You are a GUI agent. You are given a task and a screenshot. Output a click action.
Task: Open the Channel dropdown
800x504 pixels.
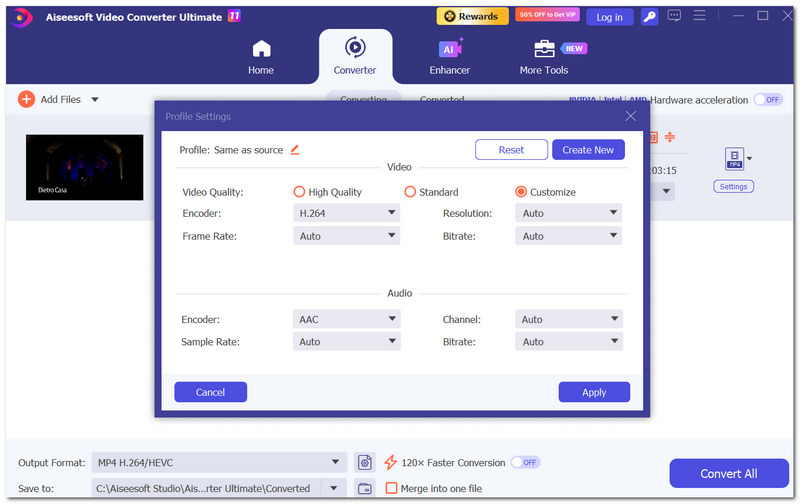(568, 319)
